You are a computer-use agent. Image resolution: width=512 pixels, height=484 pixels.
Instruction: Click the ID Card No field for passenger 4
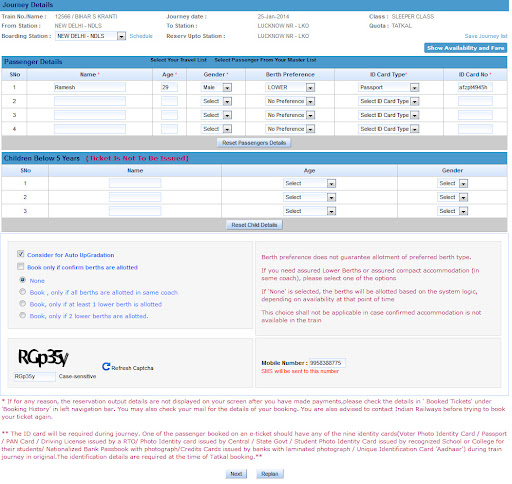click(x=475, y=129)
